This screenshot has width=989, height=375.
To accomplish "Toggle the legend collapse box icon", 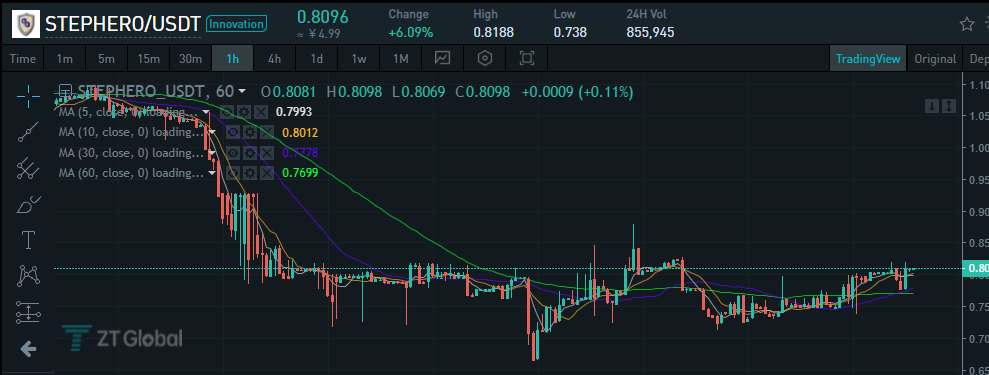I will point(65,91).
